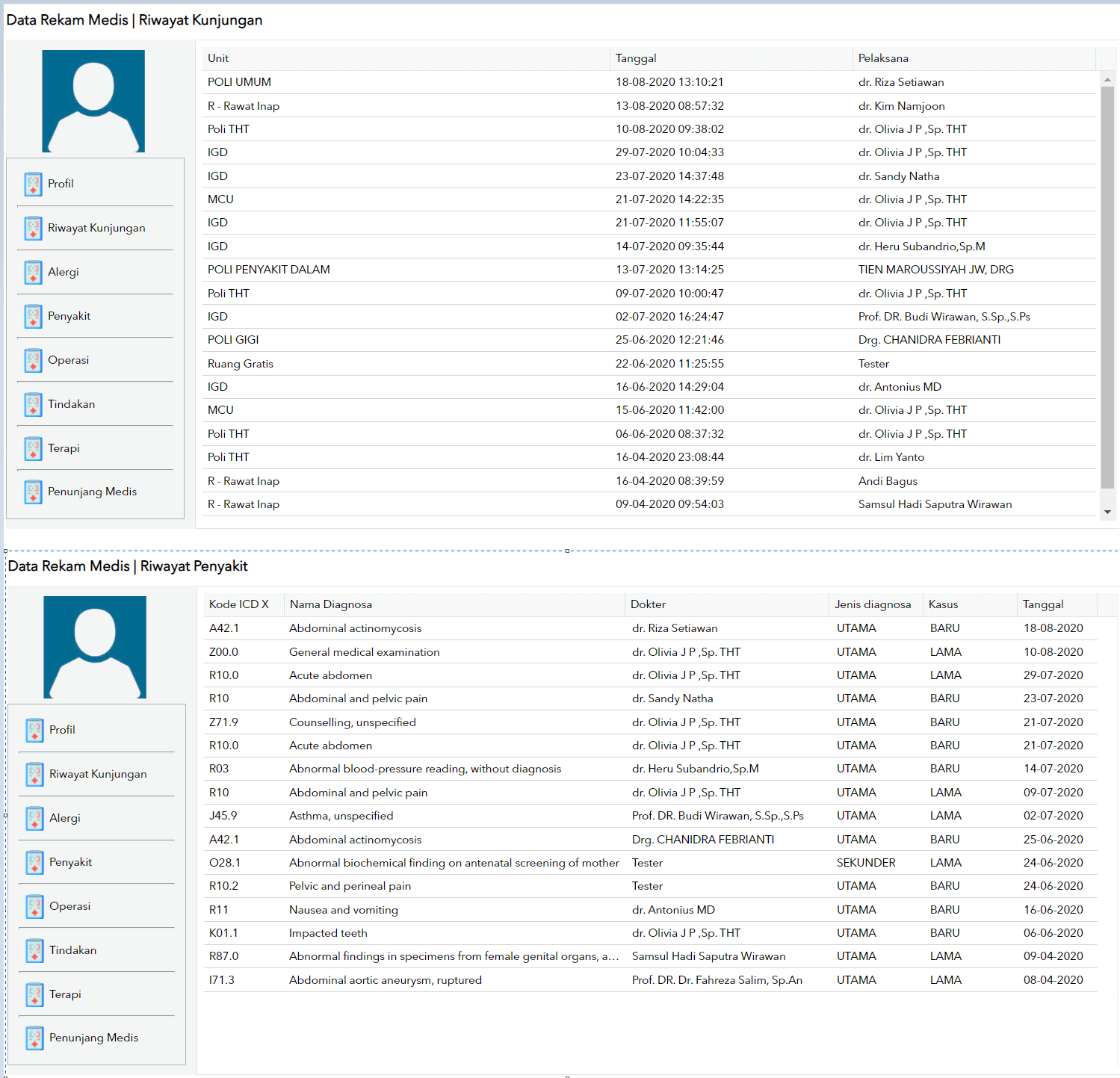Screen dimensions: 1120x1078
Task: Open Alergi label in top sidebar
Action: pos(64,272)
